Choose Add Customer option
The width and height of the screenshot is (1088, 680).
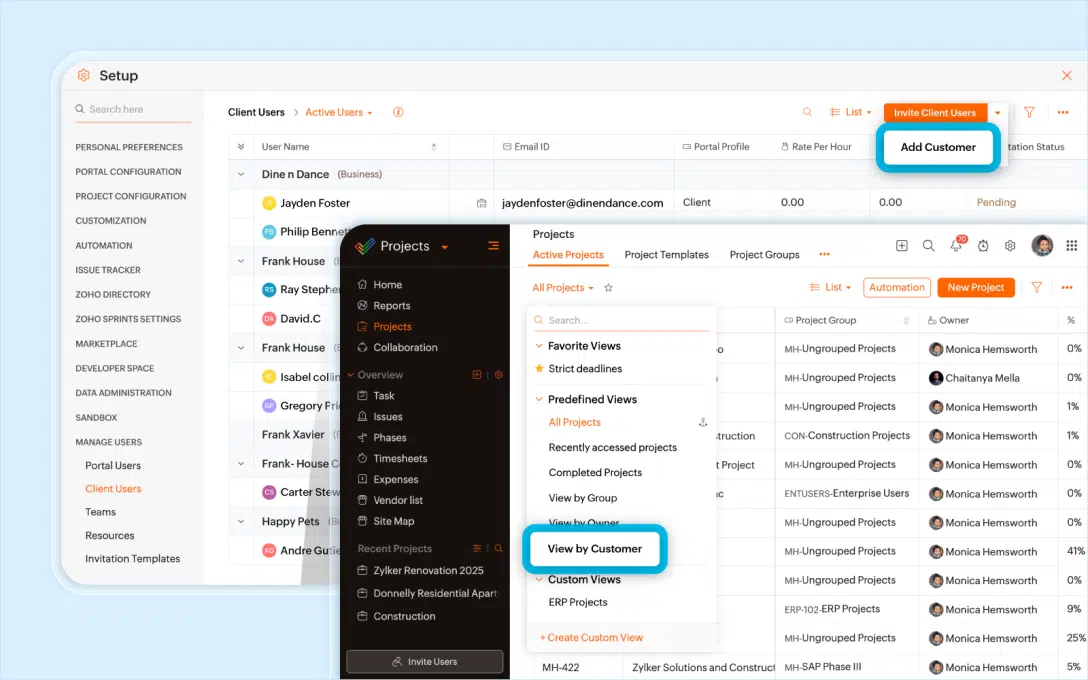[x=937, y=147]
